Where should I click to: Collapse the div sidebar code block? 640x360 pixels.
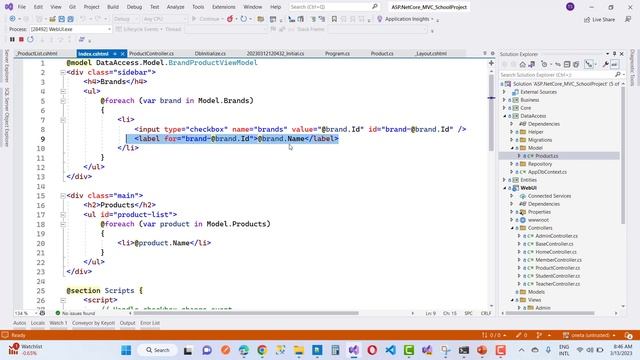tap(63, 72)
